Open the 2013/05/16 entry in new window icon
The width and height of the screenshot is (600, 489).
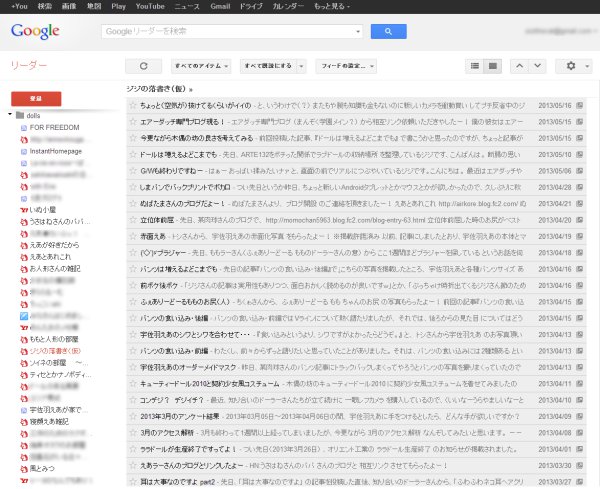point(579,105)
